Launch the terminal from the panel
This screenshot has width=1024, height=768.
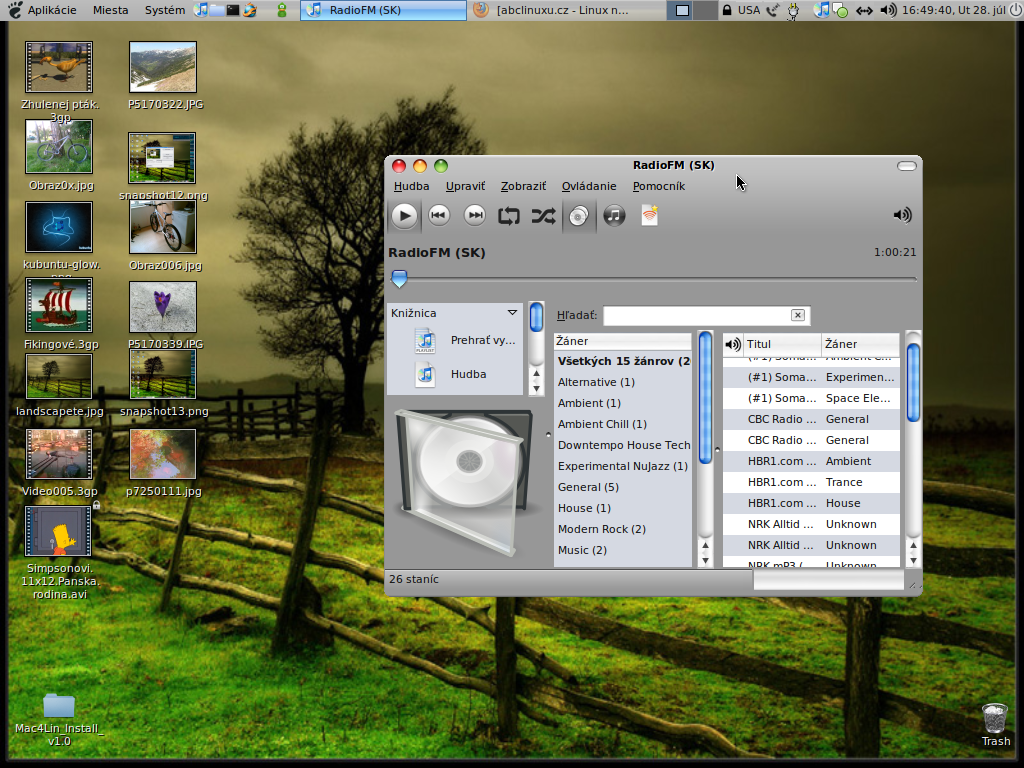tap(232, 10)
